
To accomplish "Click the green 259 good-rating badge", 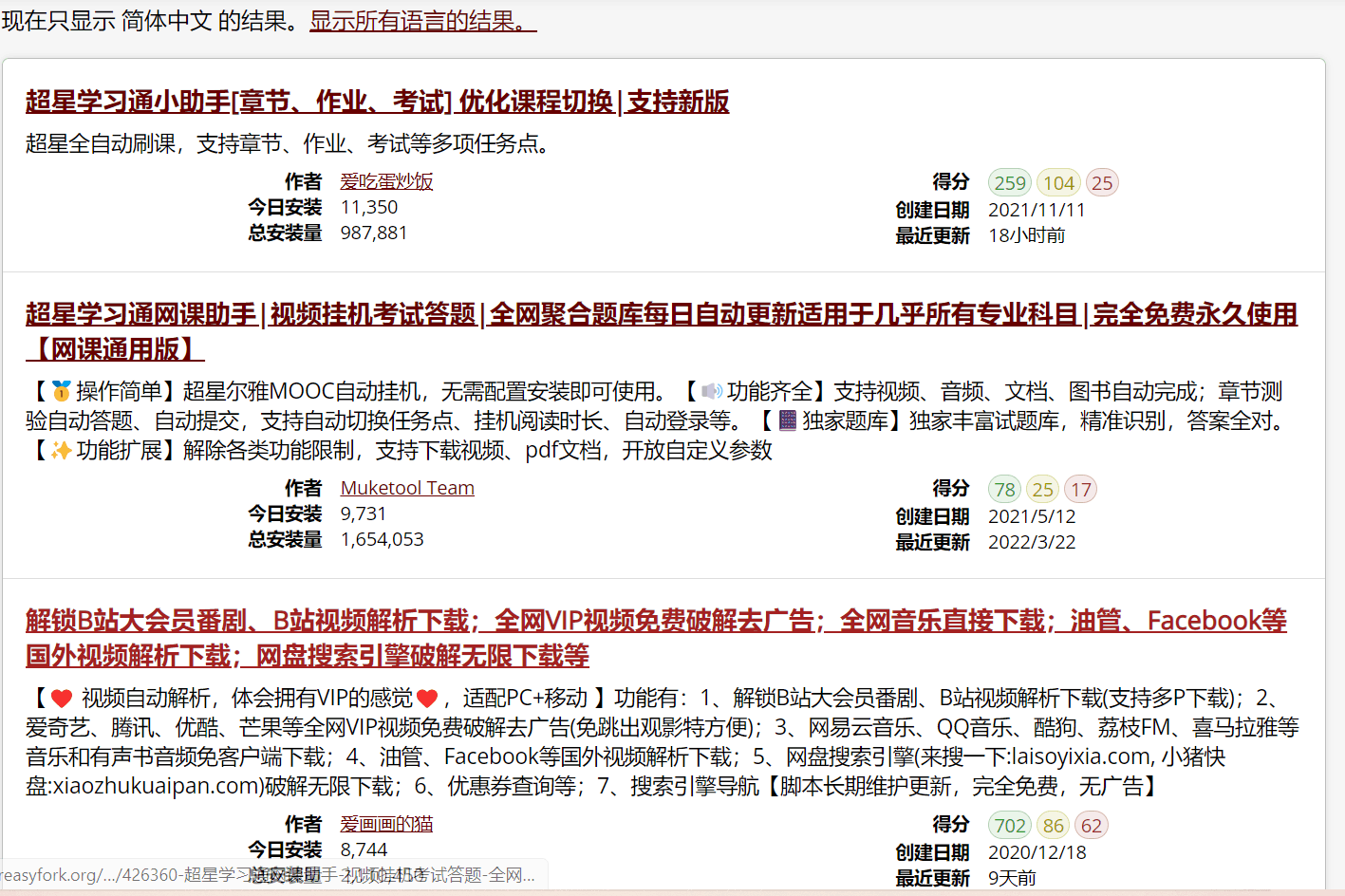I will (1010, 182).
